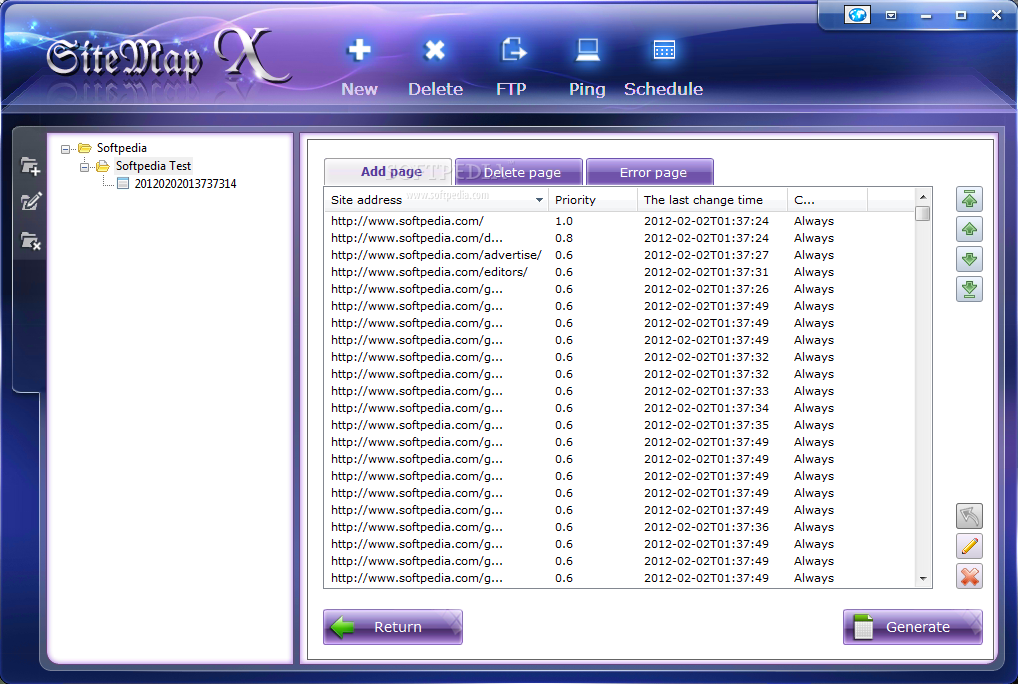This screenshot has height=684, width=1018.
Task: Collapse the Softpedia root tree node
Action: pos(65,149)
